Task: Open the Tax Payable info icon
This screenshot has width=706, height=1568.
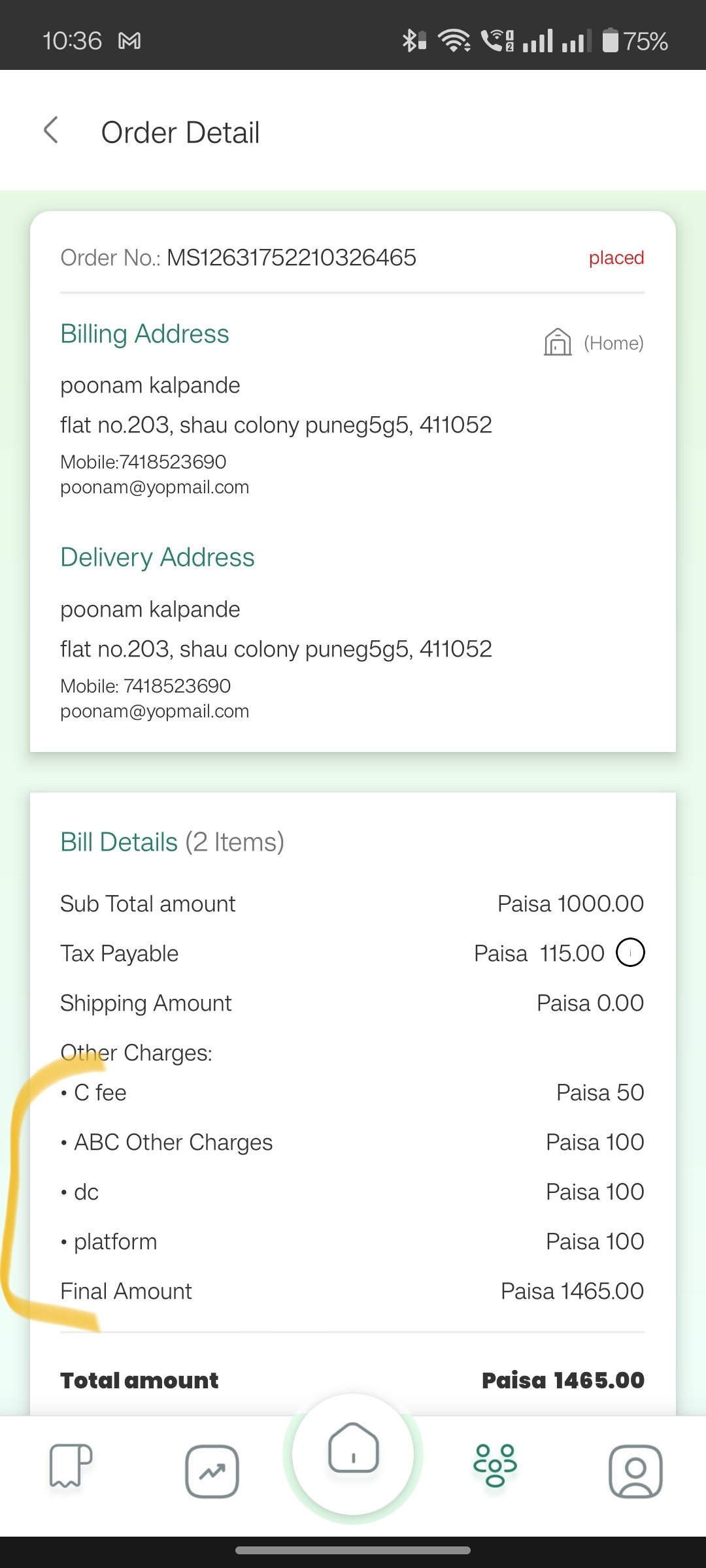Action: tap(630, 953)
